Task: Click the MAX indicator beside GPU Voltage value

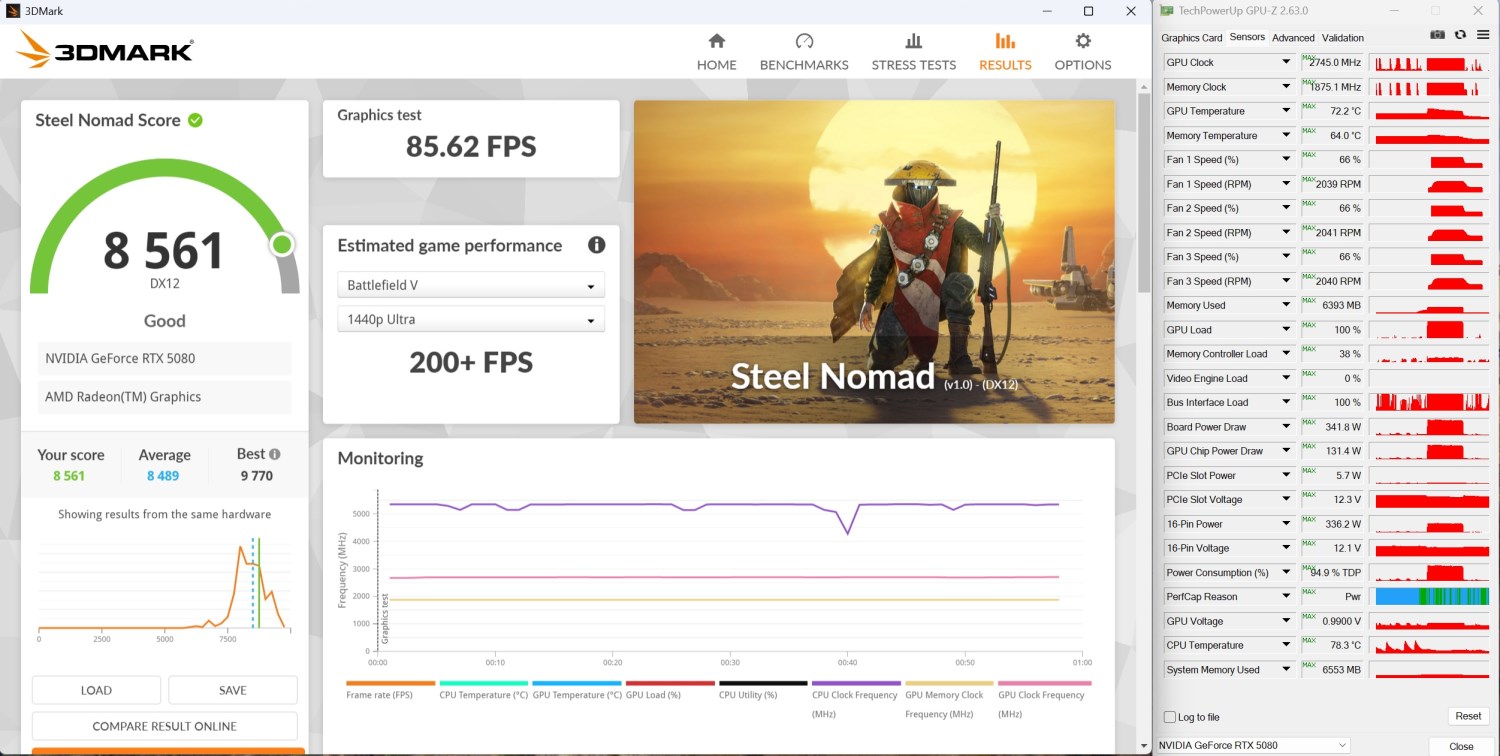Action: pos(1310,618)
